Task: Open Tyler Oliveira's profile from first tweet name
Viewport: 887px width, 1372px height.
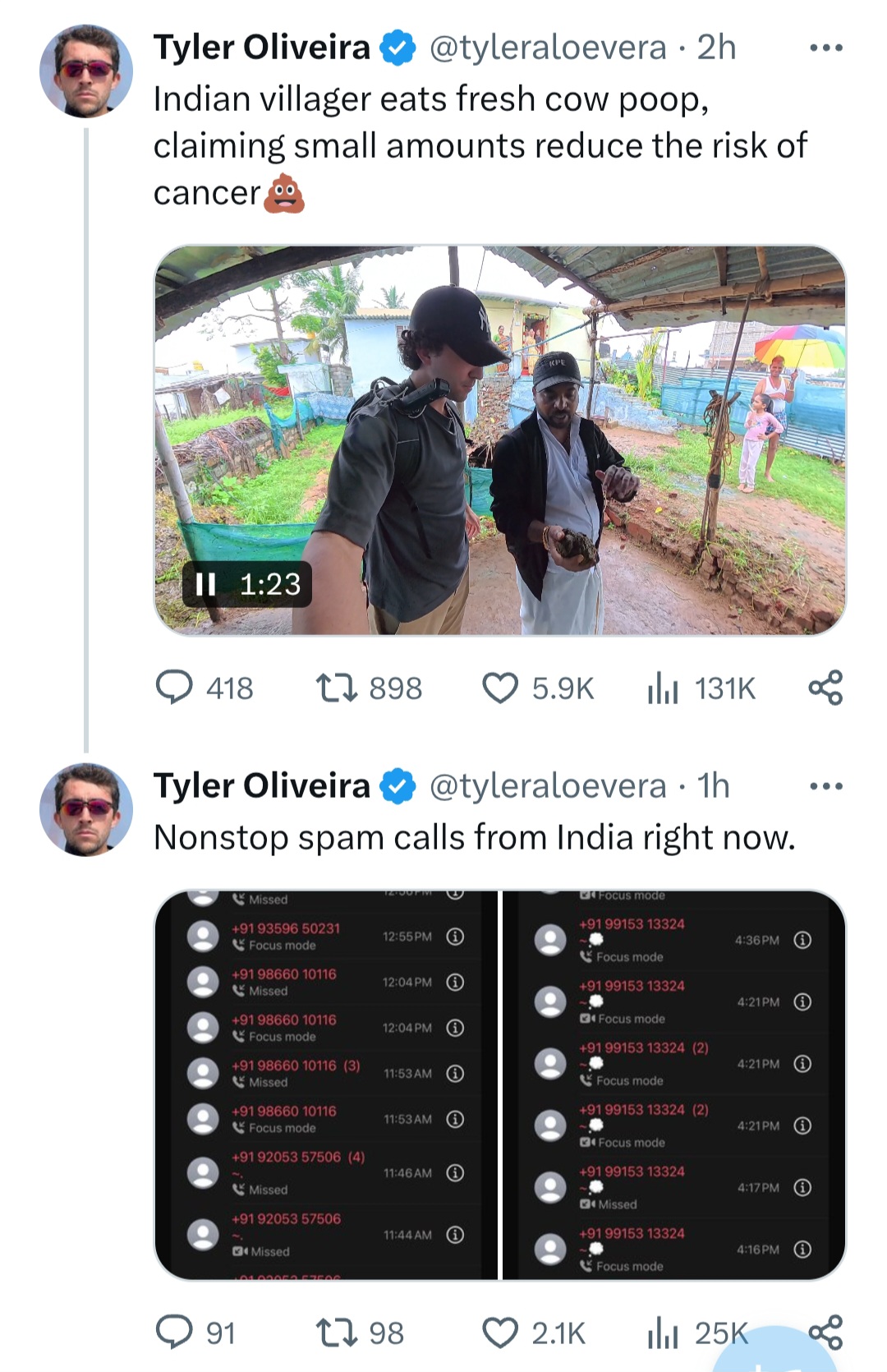Action: [x=261, y=48]
